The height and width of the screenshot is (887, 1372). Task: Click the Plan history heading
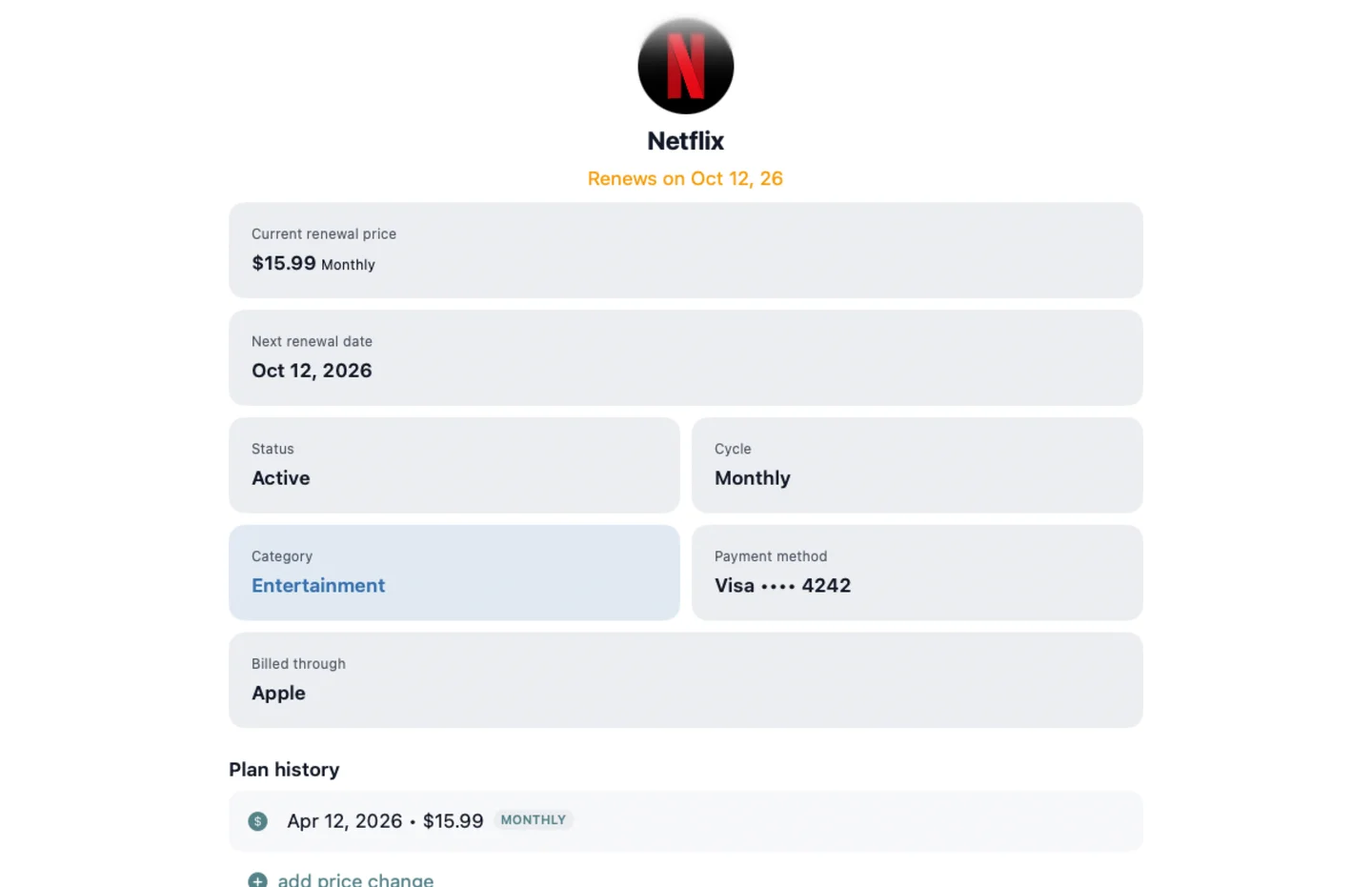tap(284, 769)
